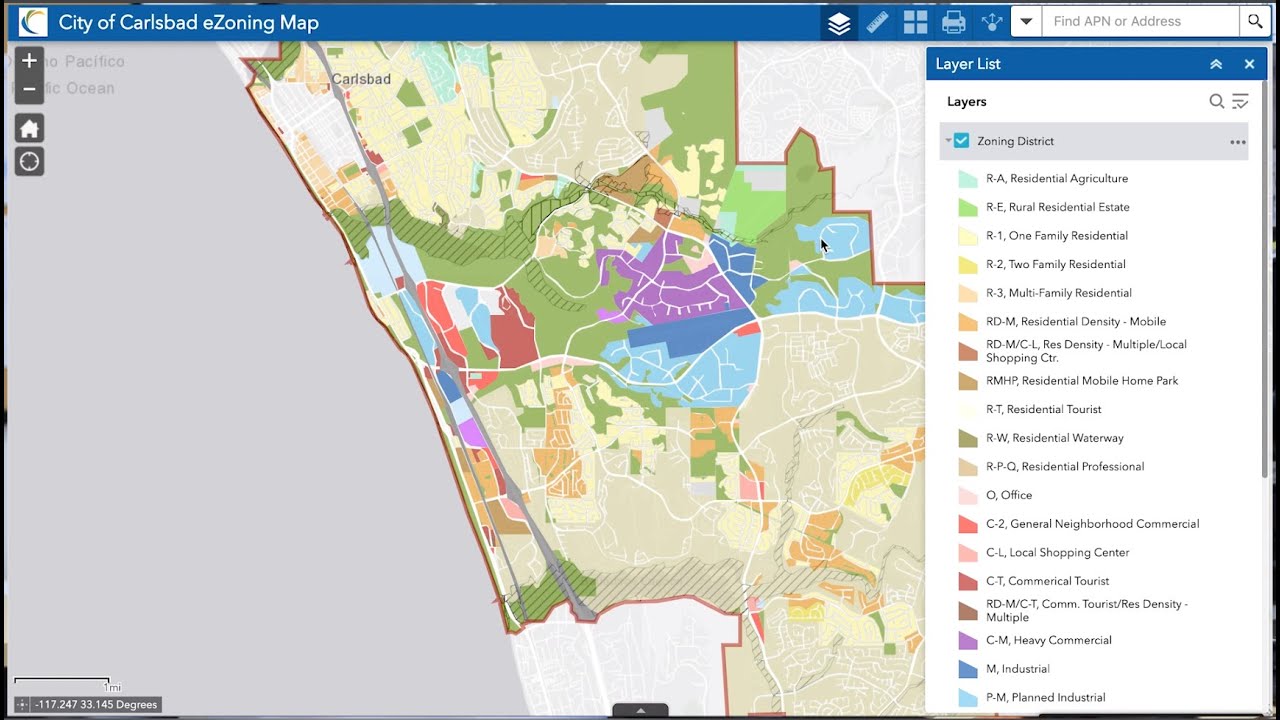
Task: Collapse the Layer List panel
Action: pyautogui.click(x=1216, y=64)
